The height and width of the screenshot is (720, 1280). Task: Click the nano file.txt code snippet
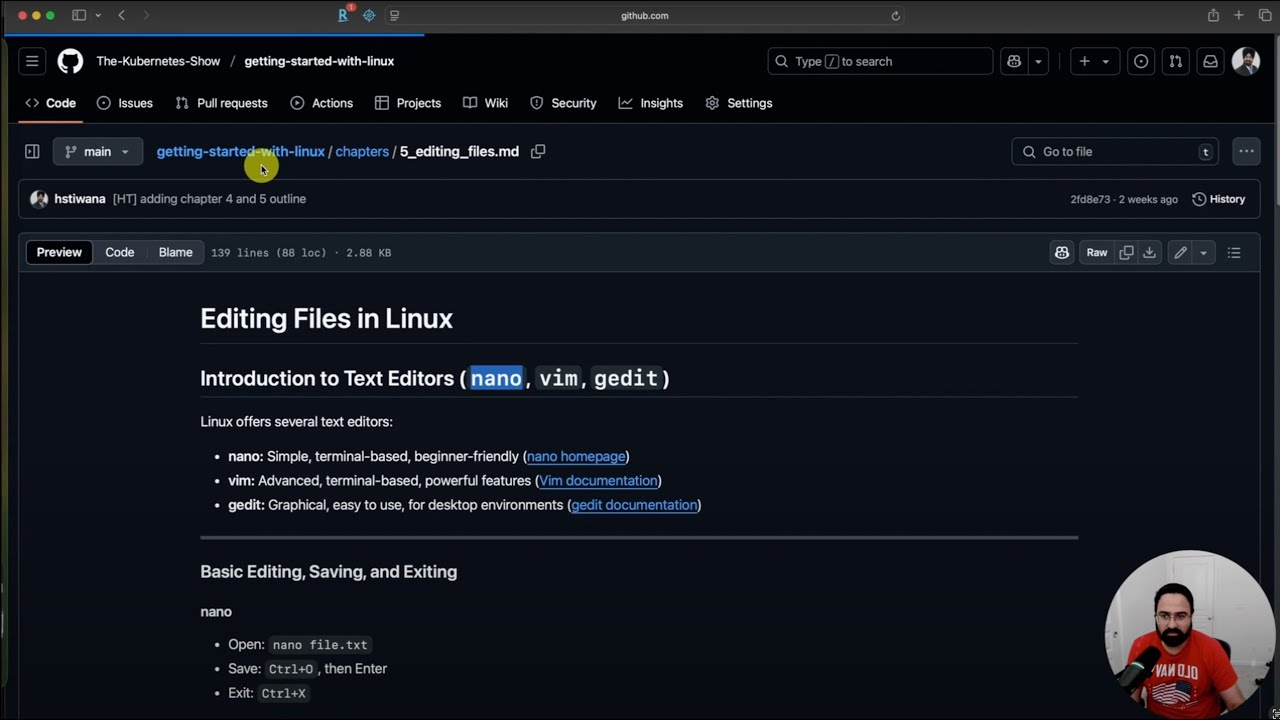320,645
